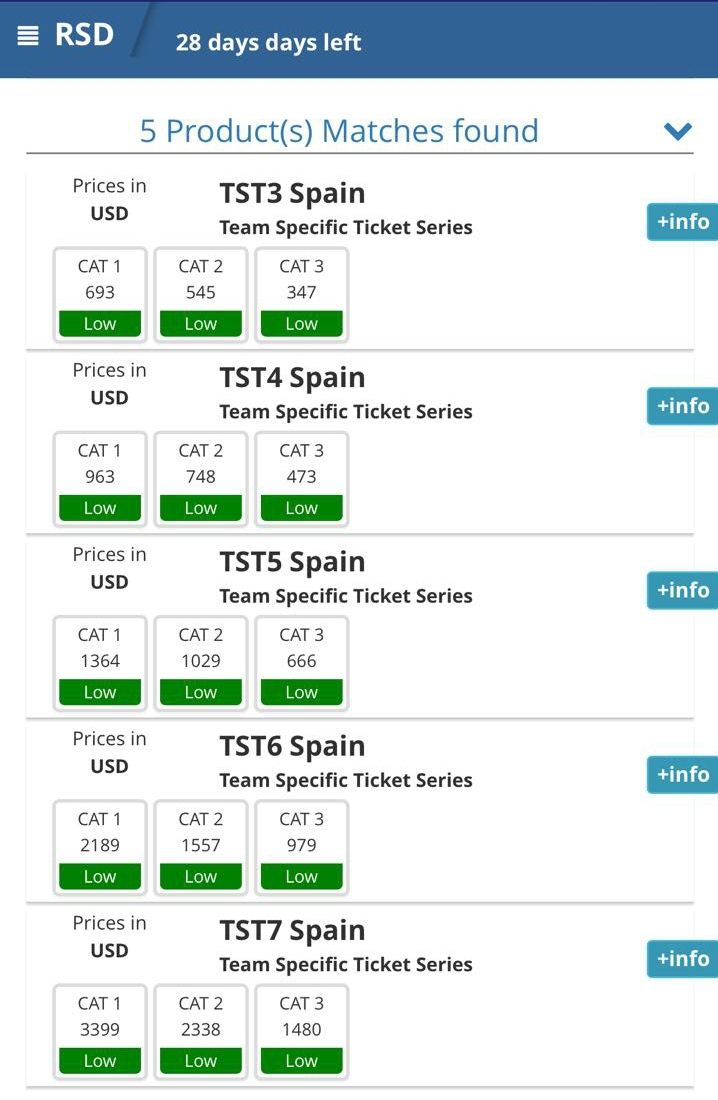Choose TST4 Spain CAT 2 priced 748
This screenshot has width=718, height=1100.
pos(201,478)
